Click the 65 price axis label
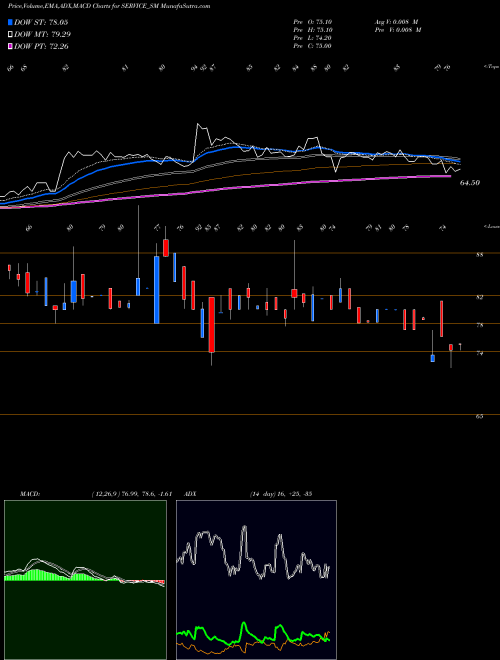The height and width of the screenshot is (660, 500). click(x=480, y=417)
